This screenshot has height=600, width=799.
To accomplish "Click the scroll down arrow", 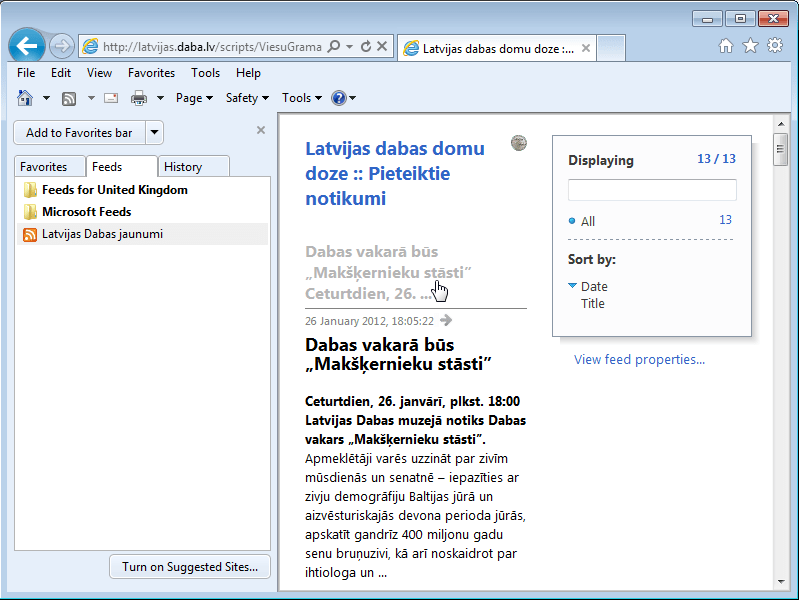I will click(781, 582).
